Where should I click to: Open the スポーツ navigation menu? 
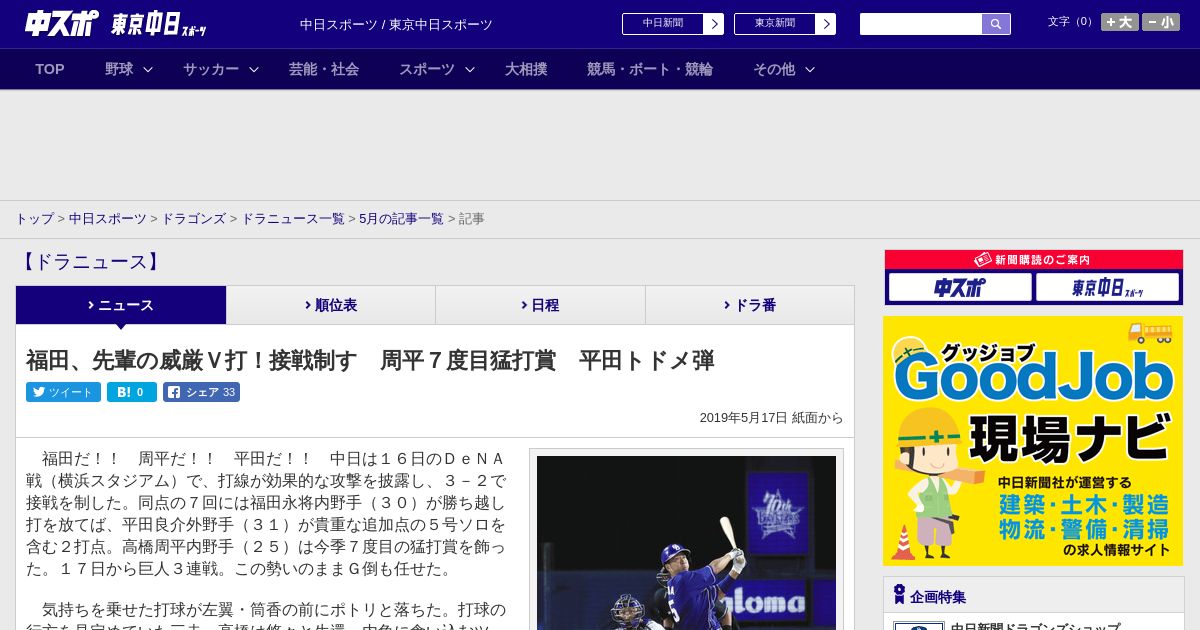pyautogui.click(x=427, y=69)
